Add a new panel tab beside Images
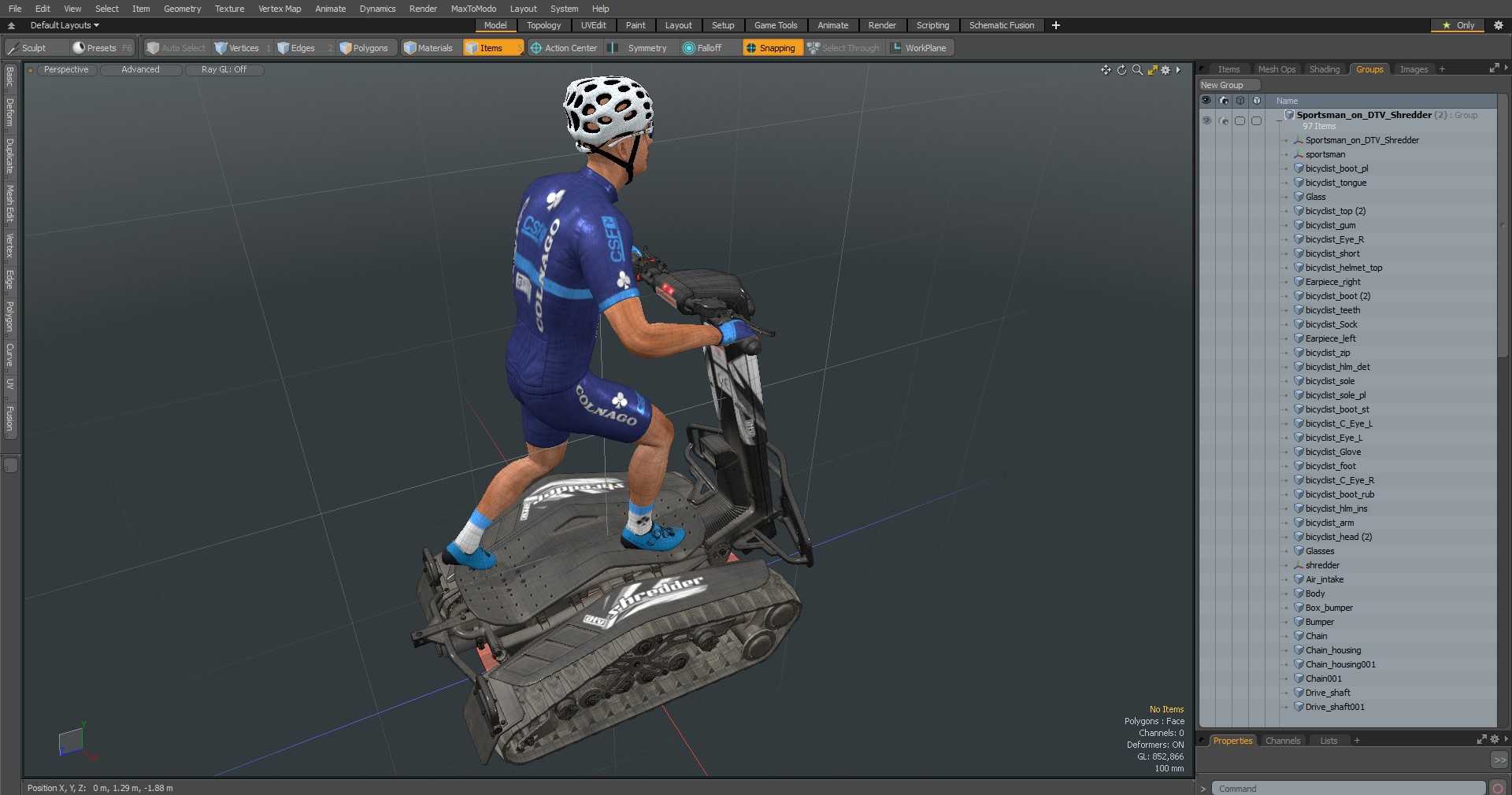Screen dimensions: 1512x795 (1442, 69)
